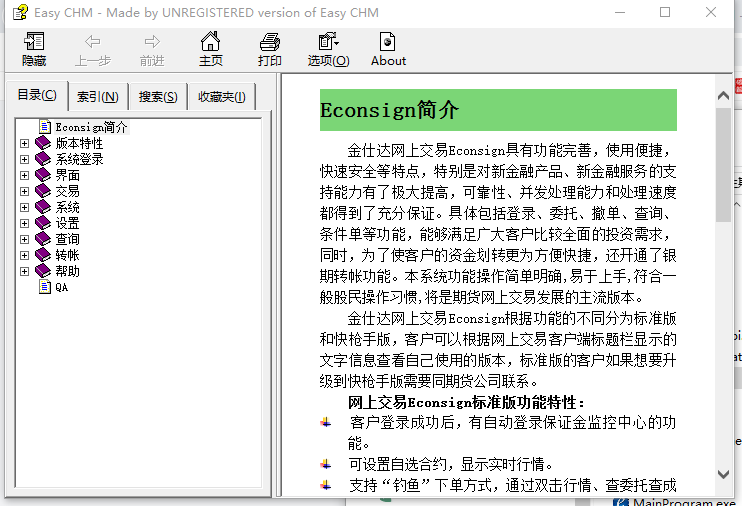Screen dimensions: 742x506
Task: Click the book icon beside 帮助
Action: click(43, 271)
